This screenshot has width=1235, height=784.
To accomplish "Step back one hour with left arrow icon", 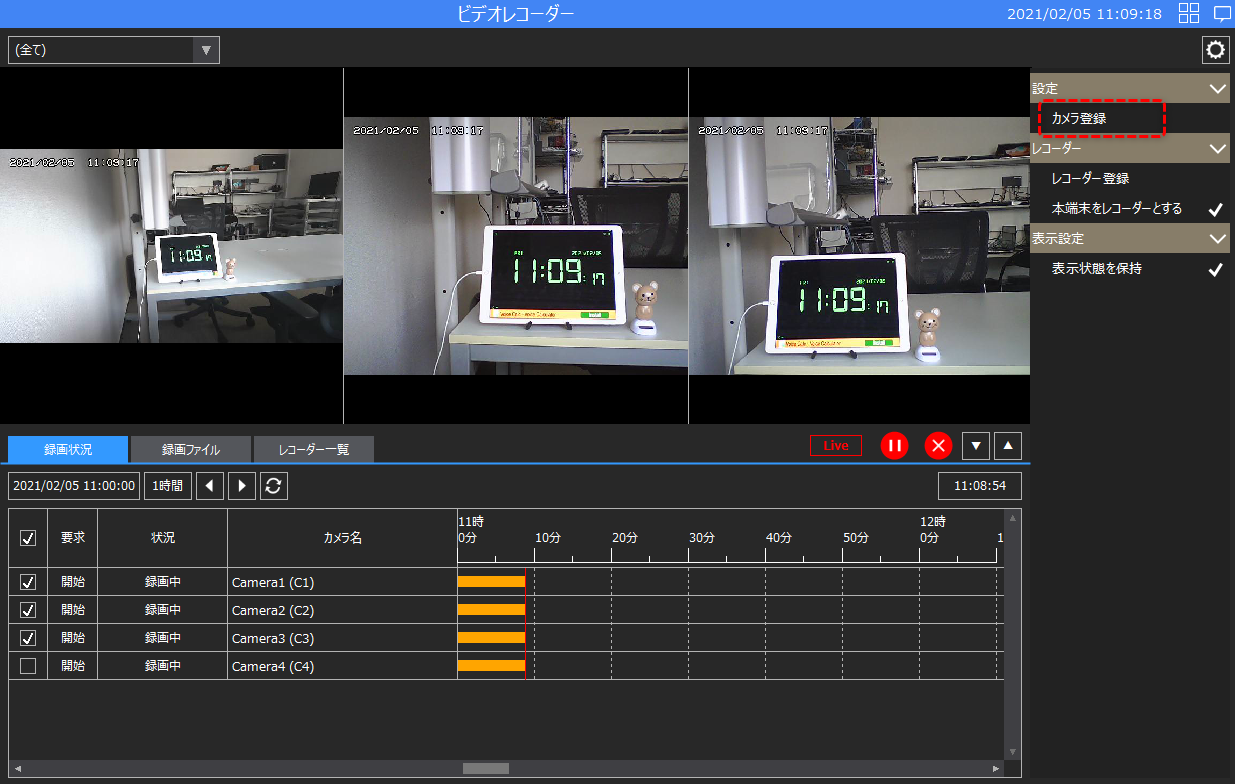I will (209, 485).
